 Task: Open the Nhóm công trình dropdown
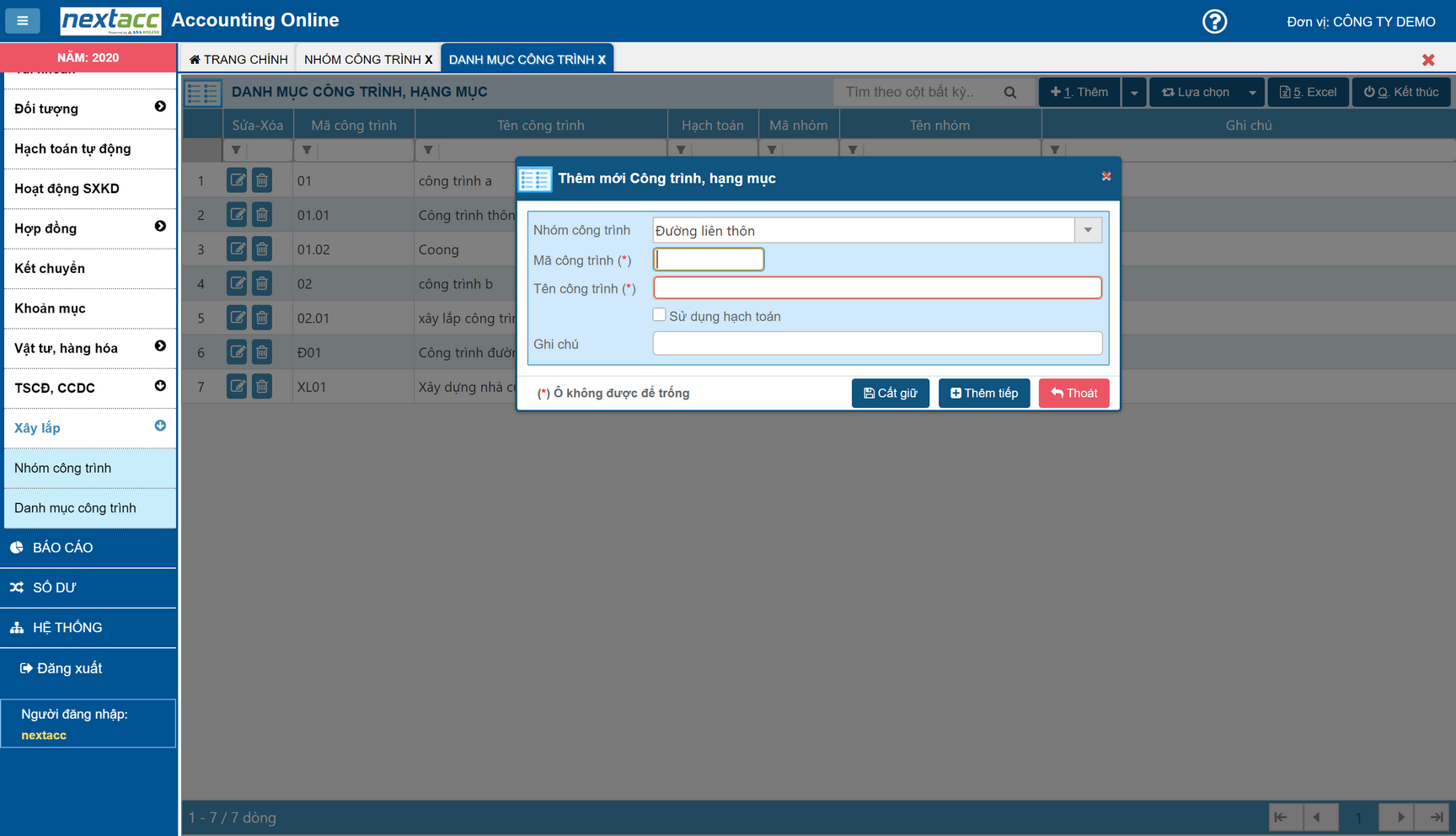pos(1088,230)
